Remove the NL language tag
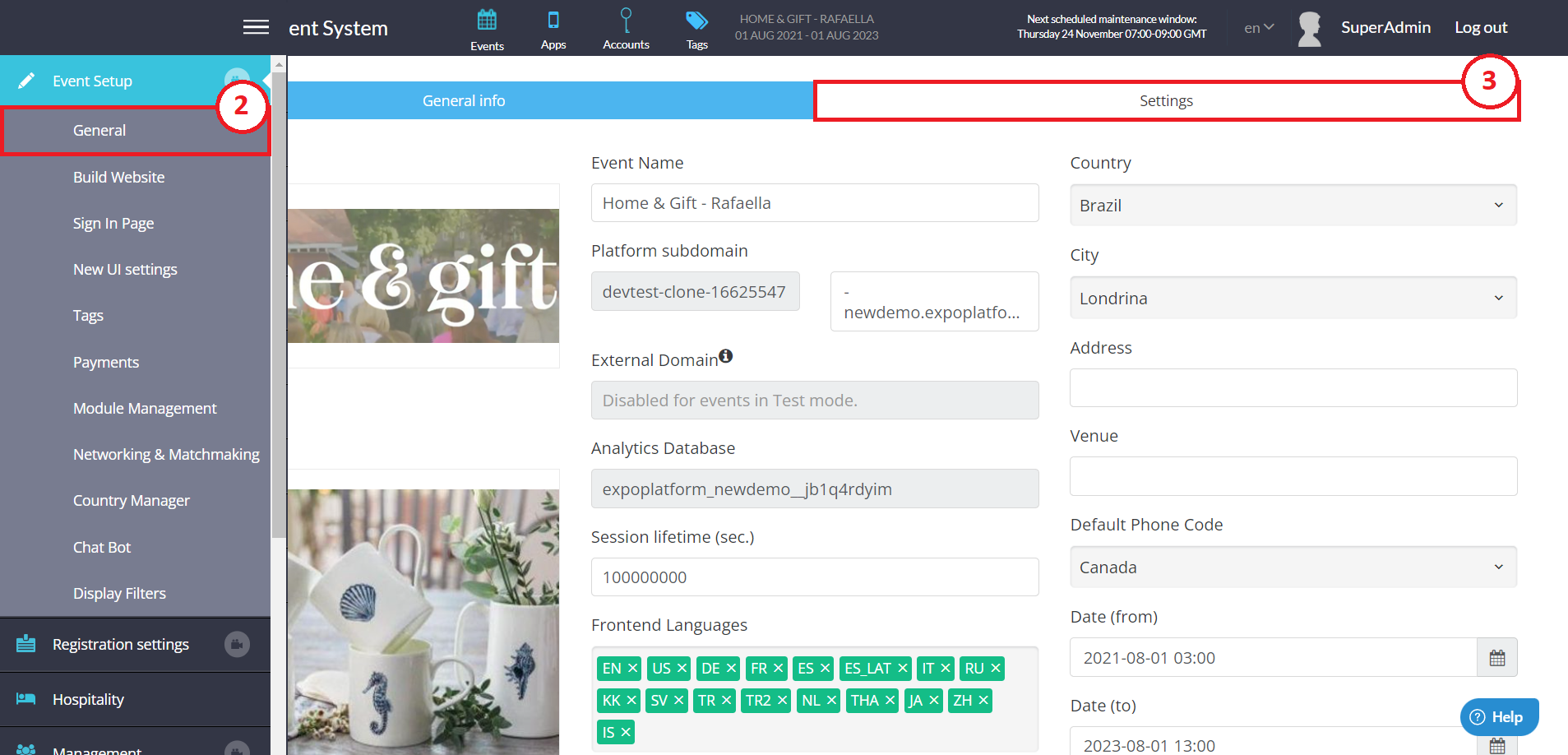The image size is (1568, 755). point(831,700)
